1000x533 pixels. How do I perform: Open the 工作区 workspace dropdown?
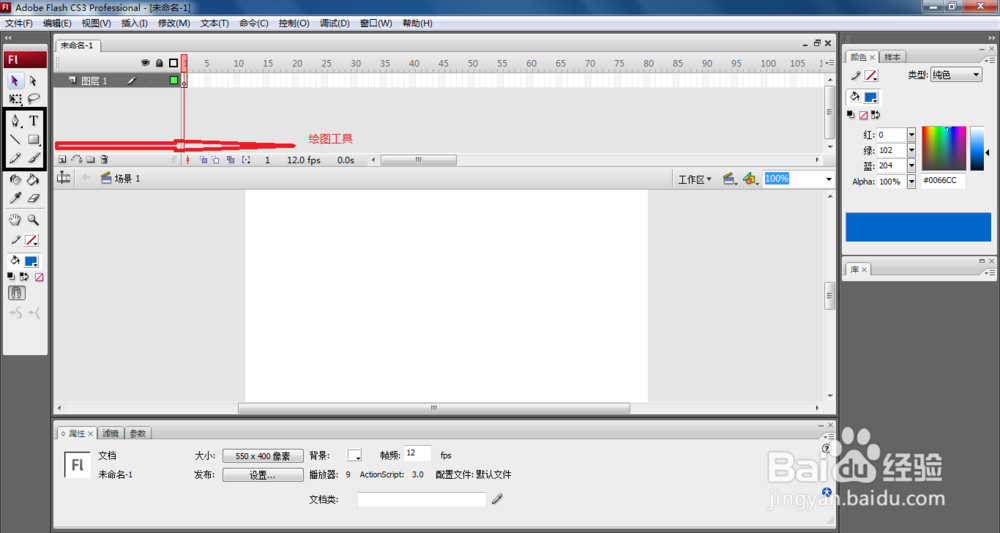tap(695, 180)
